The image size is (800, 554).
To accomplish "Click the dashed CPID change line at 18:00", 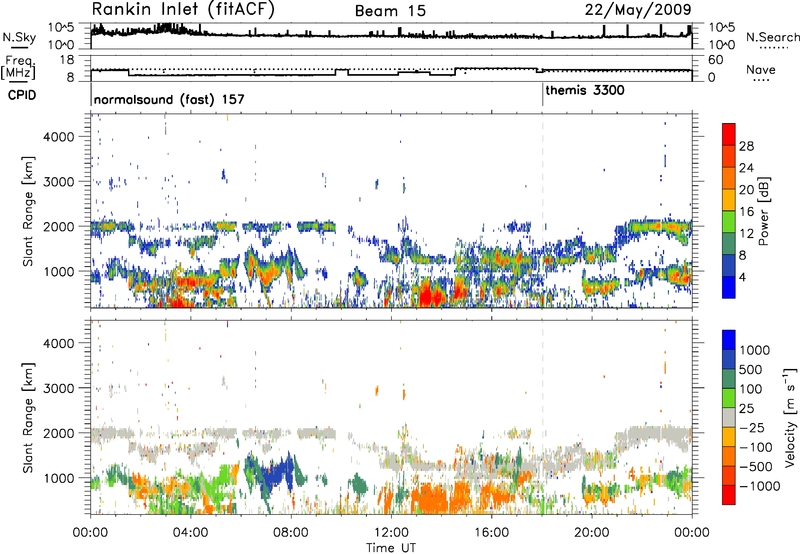I will (542, 209).
